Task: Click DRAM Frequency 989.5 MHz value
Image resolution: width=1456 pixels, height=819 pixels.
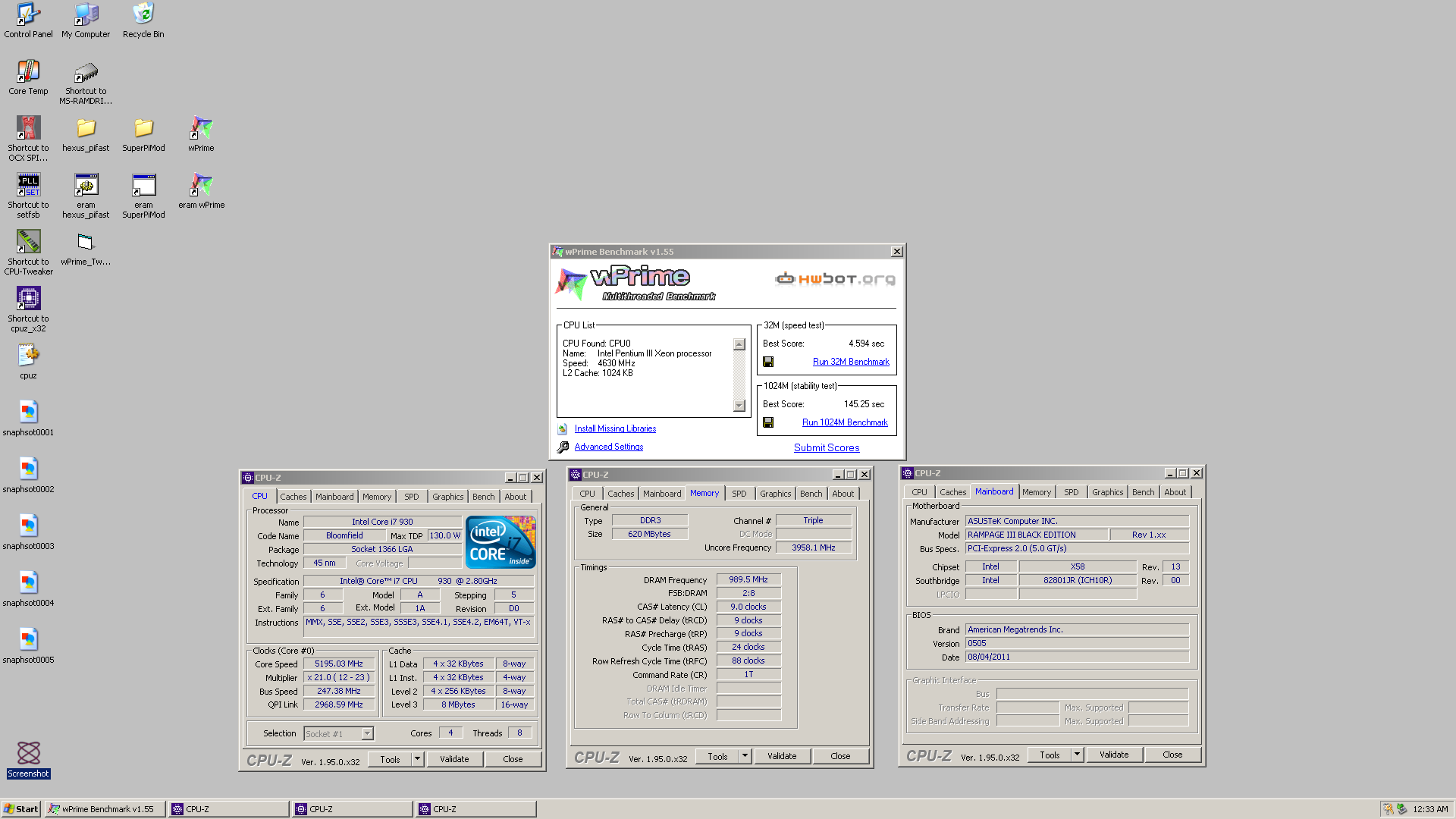Action: point(748,579)
